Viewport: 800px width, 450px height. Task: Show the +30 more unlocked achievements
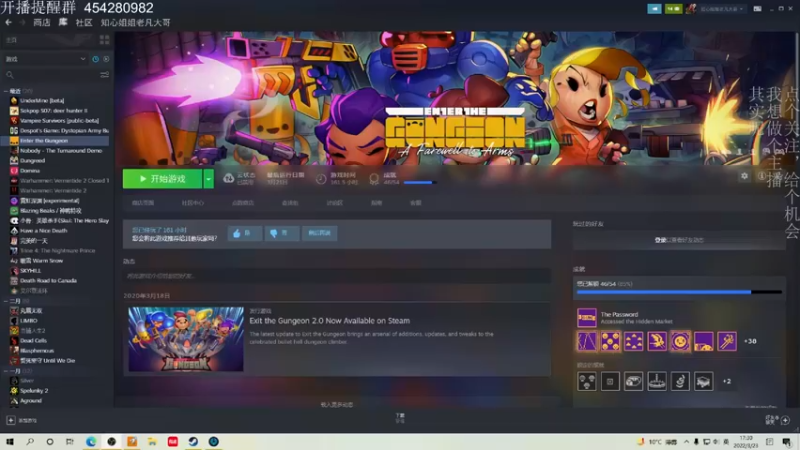pyautogui.click(x=750, y=341)
